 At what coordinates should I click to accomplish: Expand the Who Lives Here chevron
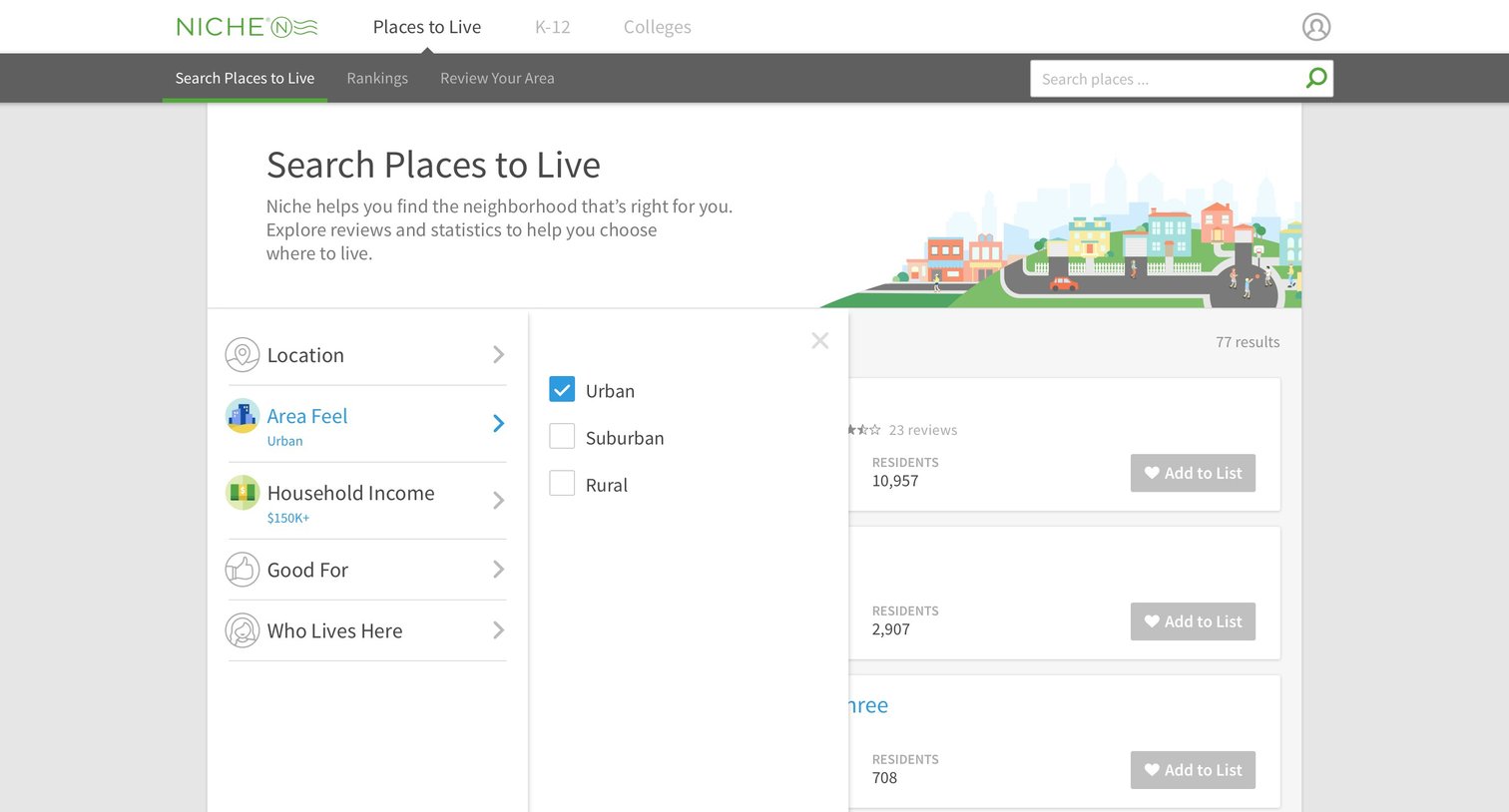[499, 630]
